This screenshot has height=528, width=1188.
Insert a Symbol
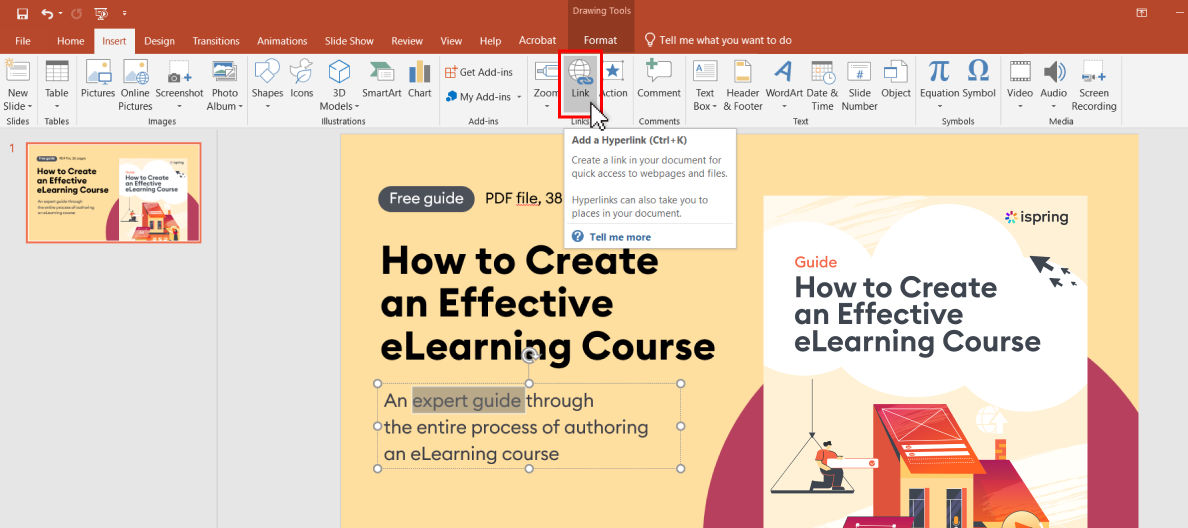(979, 80)
